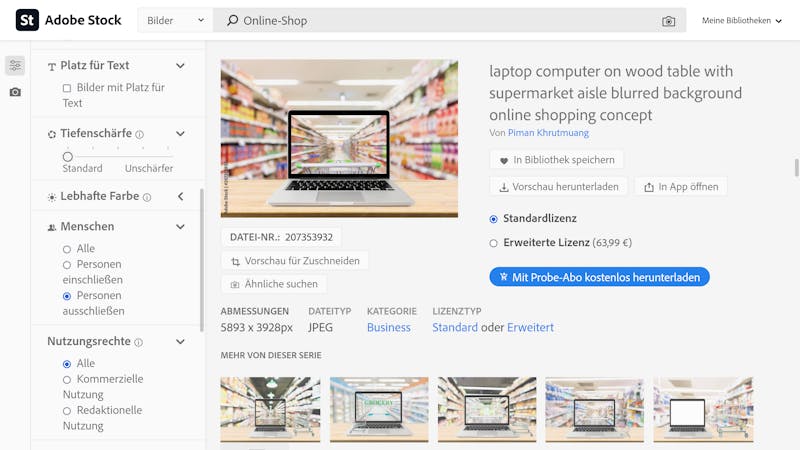Click camera icon on Ähnliche suchen
This screenshot has height=450, width=800.
click(235, 285)
